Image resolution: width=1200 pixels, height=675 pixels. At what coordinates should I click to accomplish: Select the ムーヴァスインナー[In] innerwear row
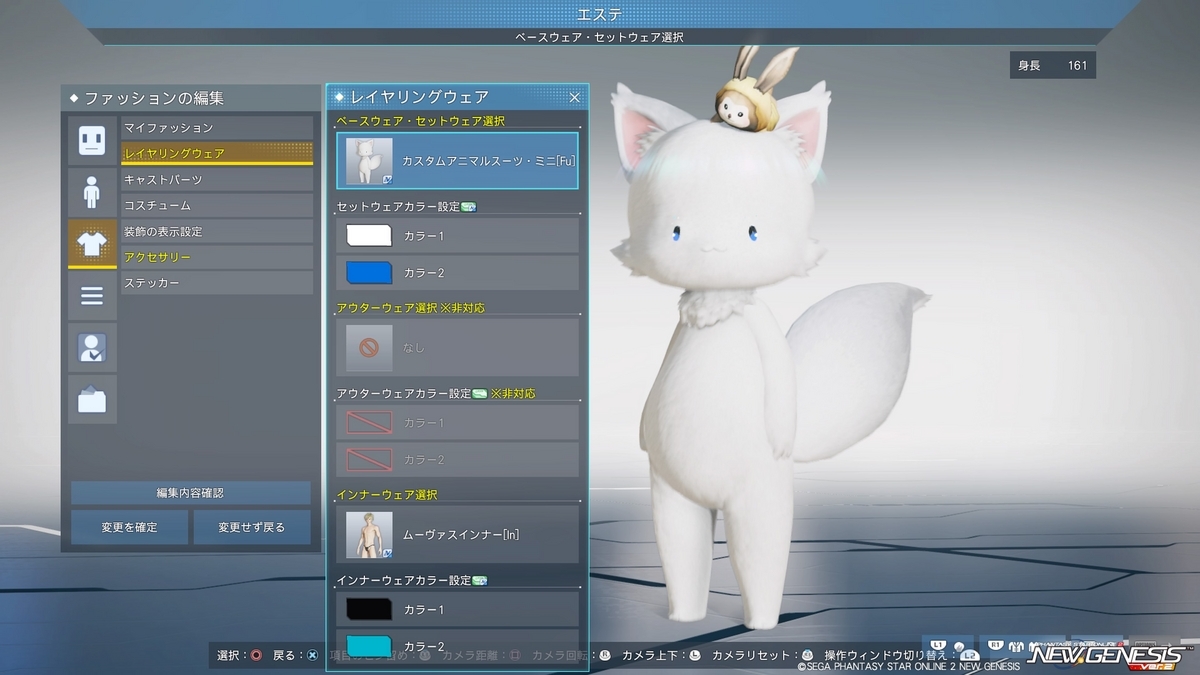tap(457, 534)
